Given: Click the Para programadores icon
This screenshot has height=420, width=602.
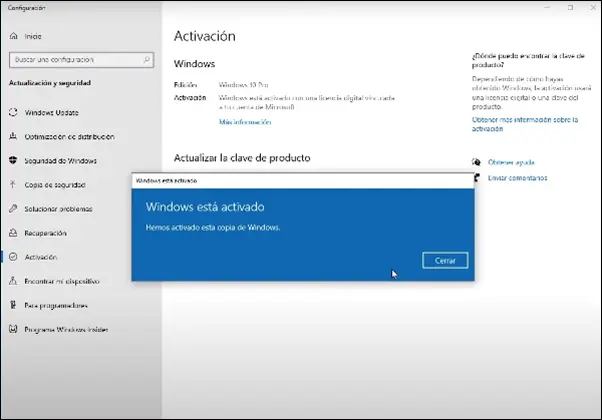Looking at the screenshot, I should pyautogui.click(x=13, y=305).
